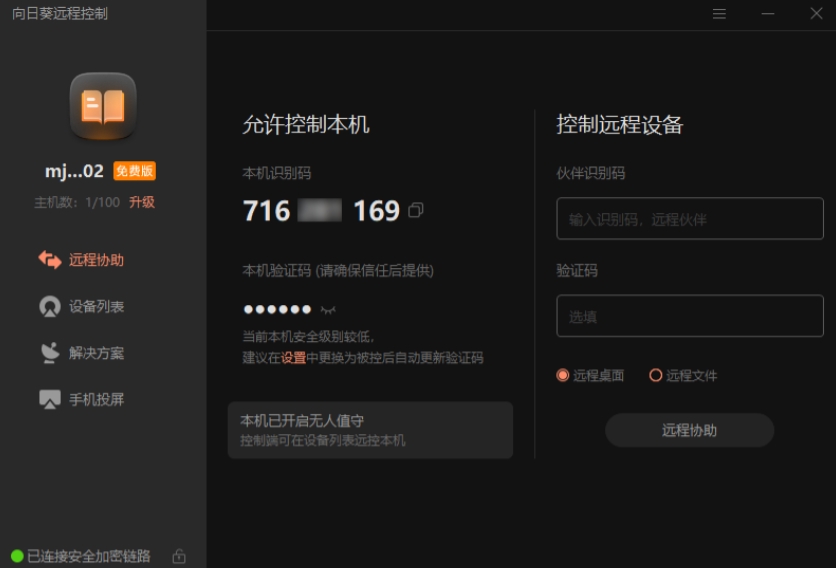Click the orange book avatar icon

(103, 106)
